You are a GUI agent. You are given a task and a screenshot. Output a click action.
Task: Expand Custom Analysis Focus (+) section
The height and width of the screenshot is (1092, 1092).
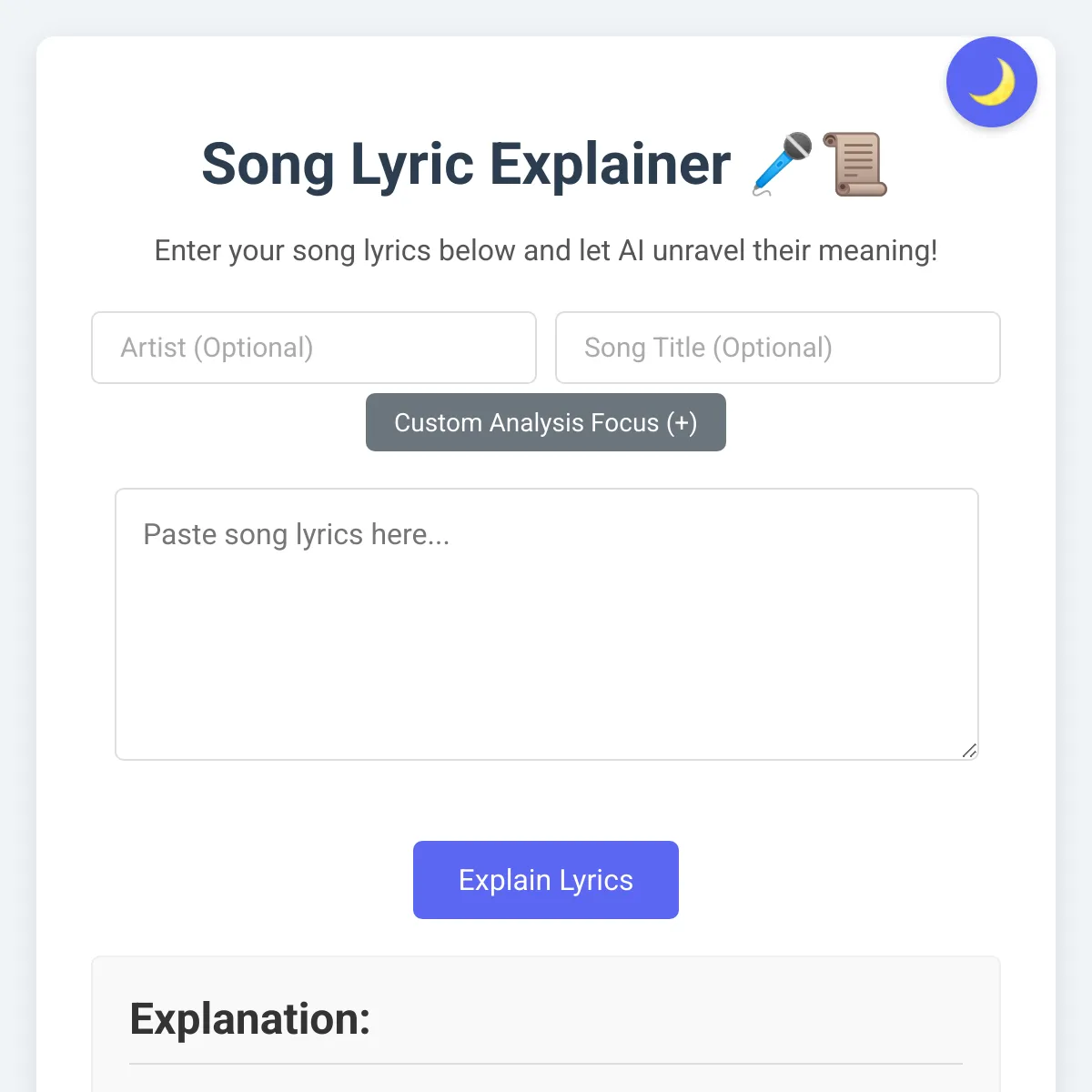point(546,422)
